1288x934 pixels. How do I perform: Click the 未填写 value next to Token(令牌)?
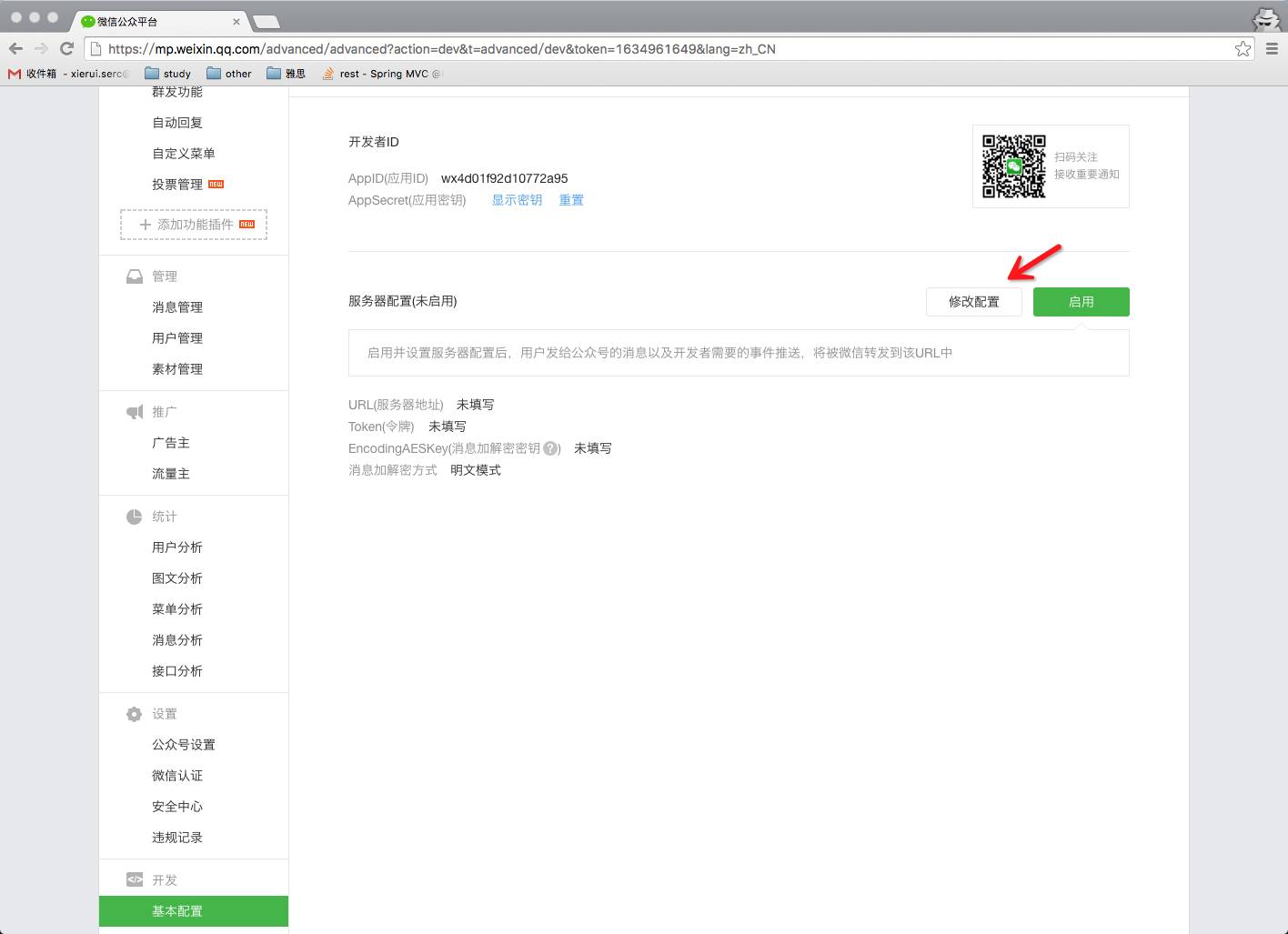(448, 427)
